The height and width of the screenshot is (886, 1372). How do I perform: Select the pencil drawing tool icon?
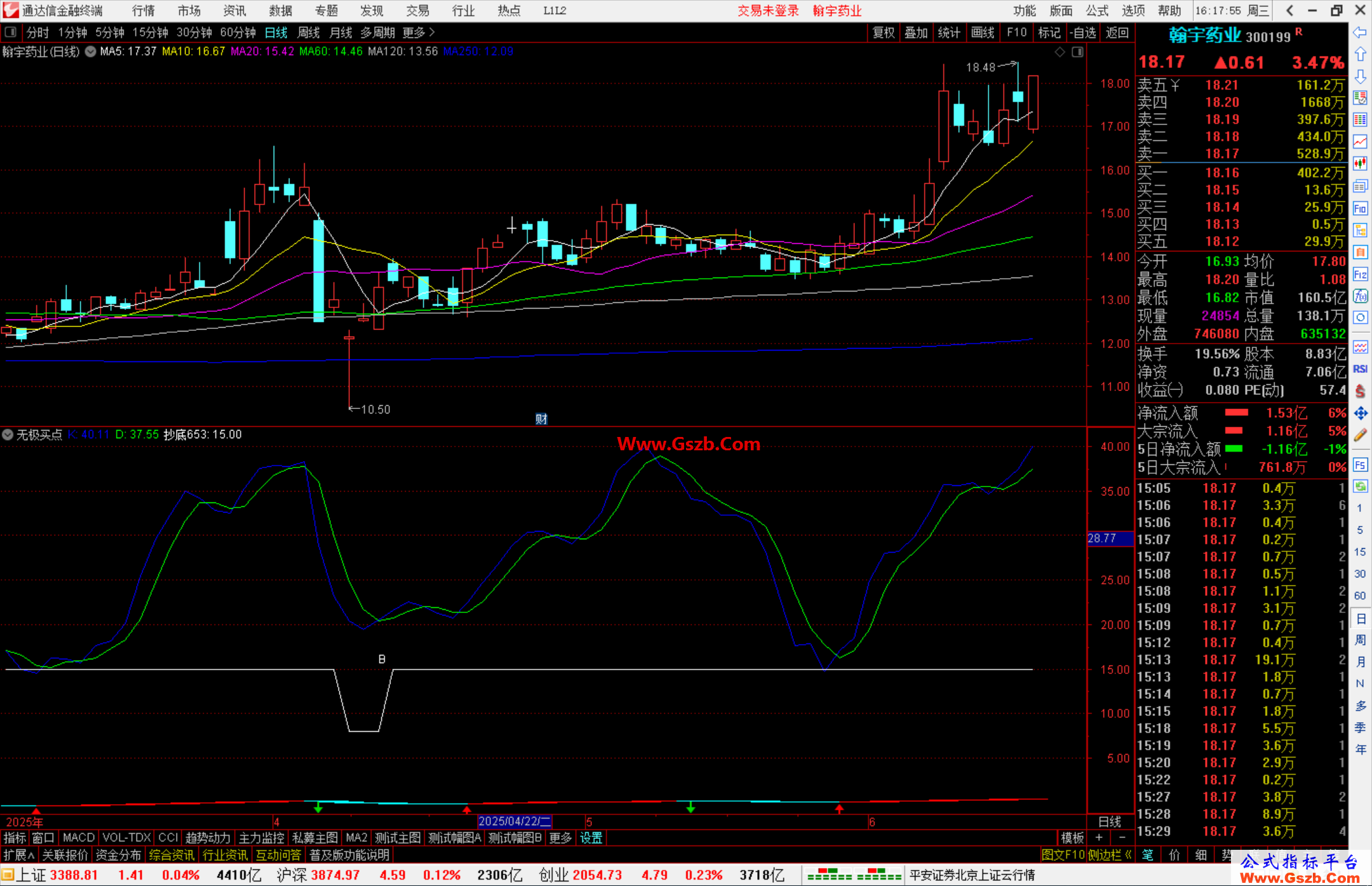1360,436
